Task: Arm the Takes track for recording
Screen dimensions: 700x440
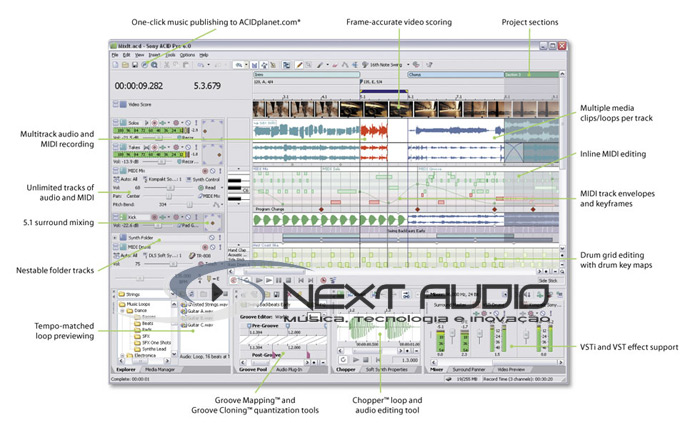Action: tap(154, 147)
